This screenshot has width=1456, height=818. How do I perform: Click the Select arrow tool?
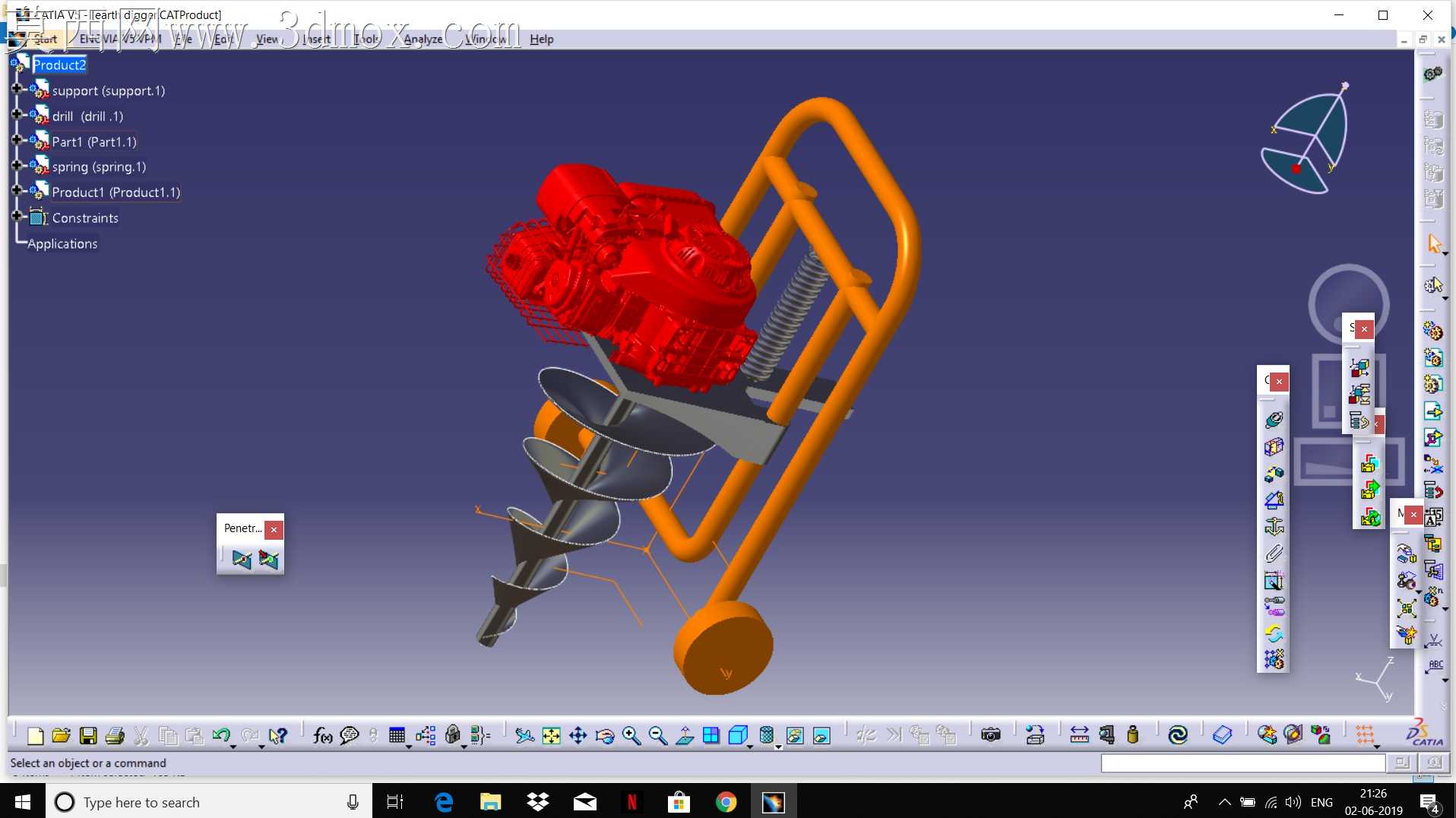pyautogui.click(x=1434, y=244)
